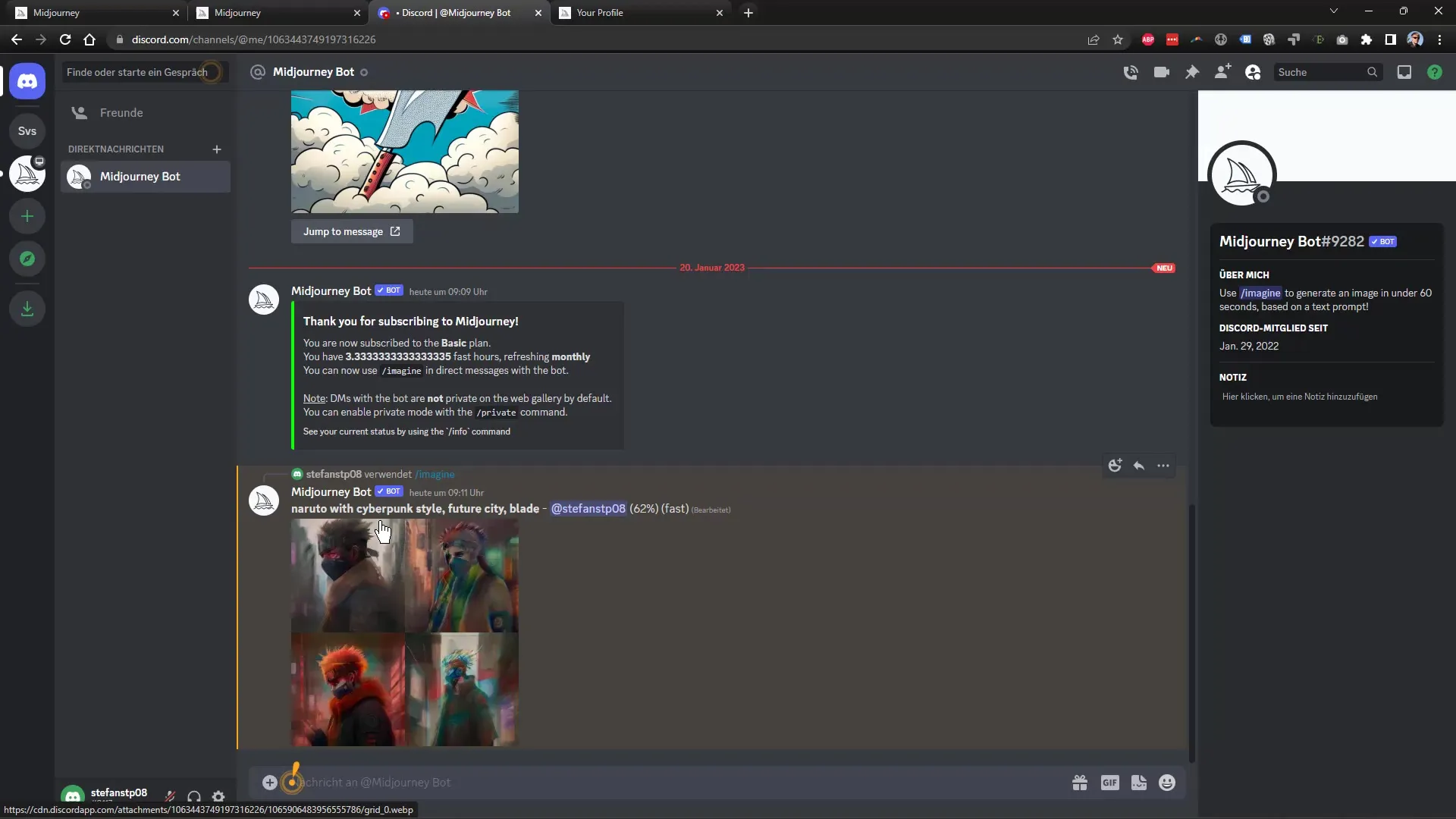Click the phone call icon in toolbar
This screenshot has height=819, width=1456.
(1131, 71)
